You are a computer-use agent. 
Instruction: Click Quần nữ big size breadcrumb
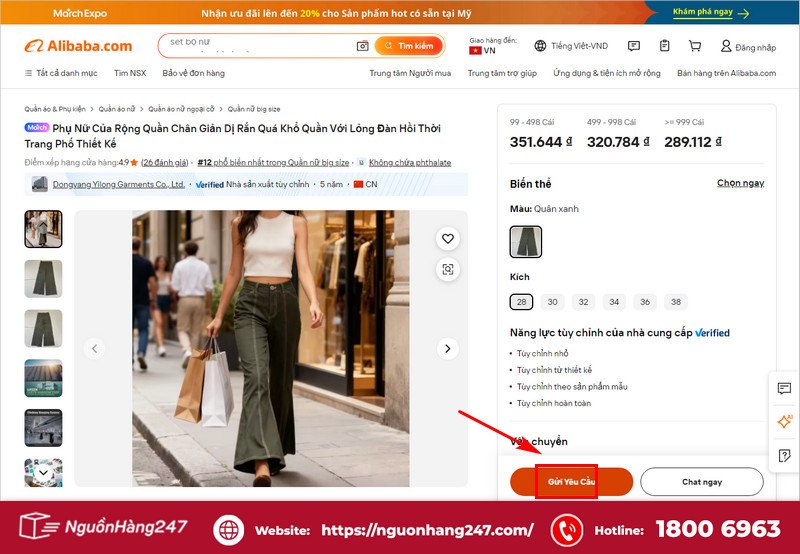(254, 109)
